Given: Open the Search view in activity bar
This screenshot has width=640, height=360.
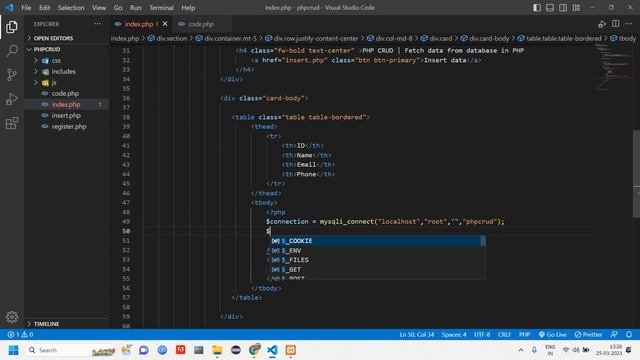Looking at the screenshot, I should (x=12, y=51).
